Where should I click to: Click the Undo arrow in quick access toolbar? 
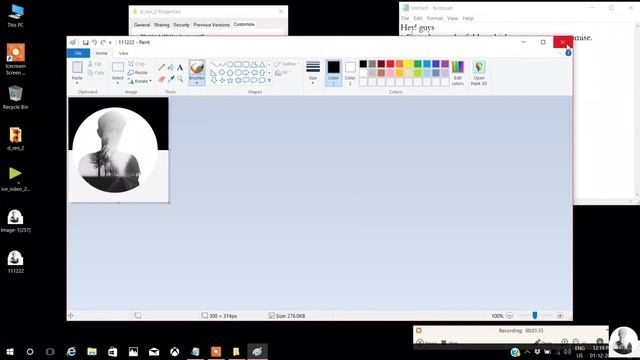pyautogui.click(x=94, y=42)
